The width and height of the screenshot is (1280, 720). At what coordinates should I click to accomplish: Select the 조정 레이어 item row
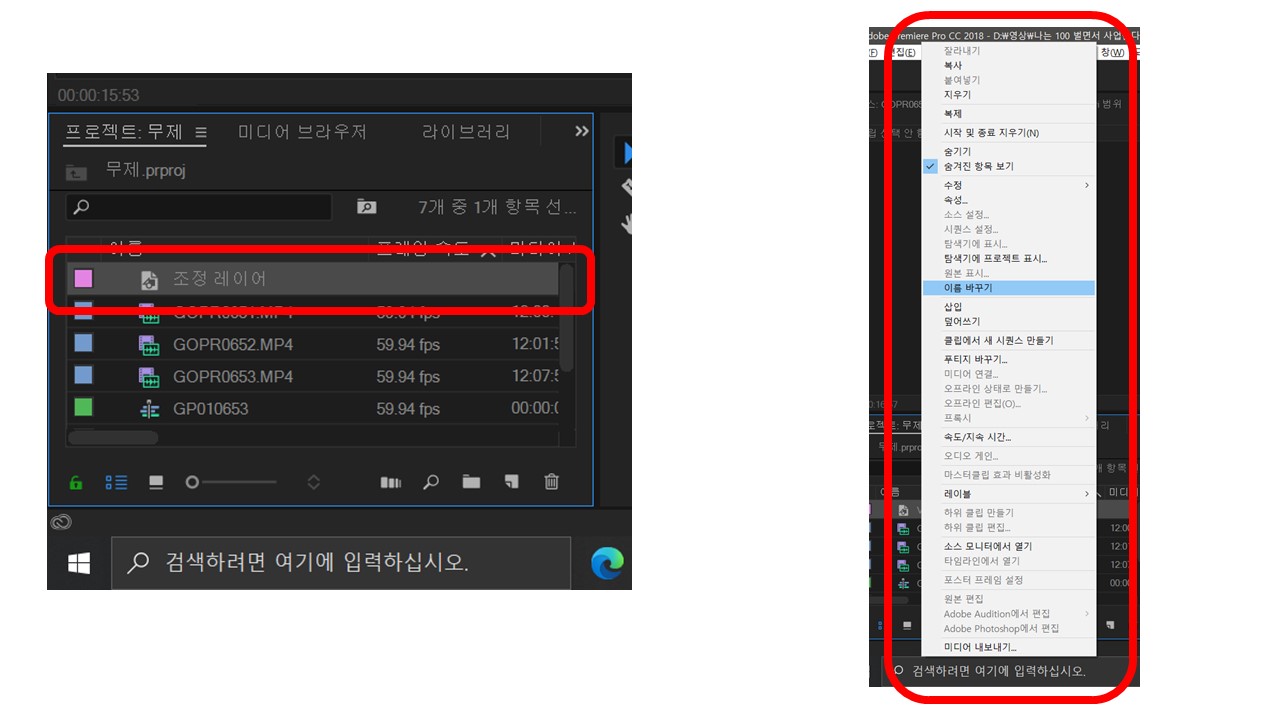(312, 279)
